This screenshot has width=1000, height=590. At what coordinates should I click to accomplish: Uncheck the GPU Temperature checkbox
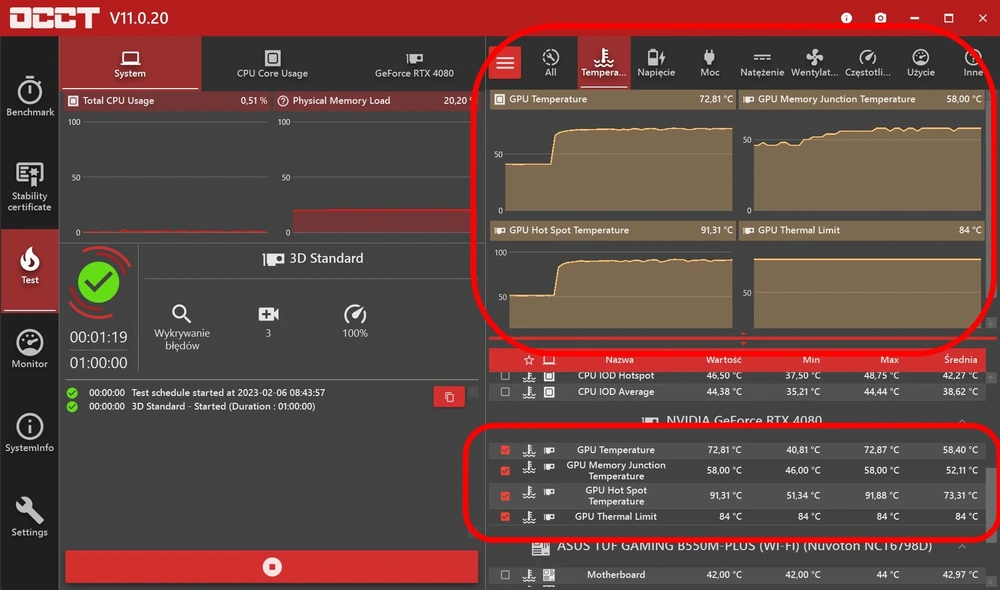[505, 450]
